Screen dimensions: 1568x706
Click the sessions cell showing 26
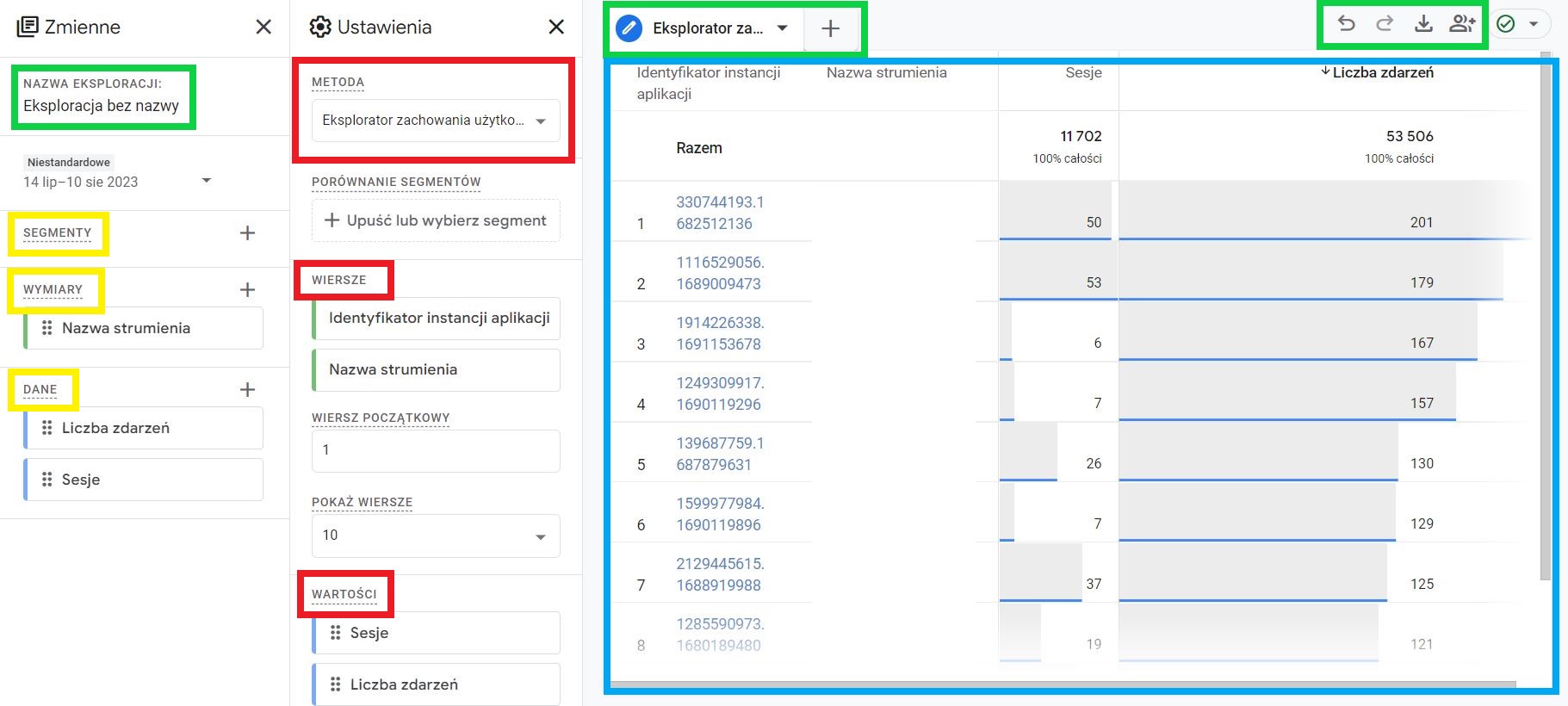coord(1094,463)
